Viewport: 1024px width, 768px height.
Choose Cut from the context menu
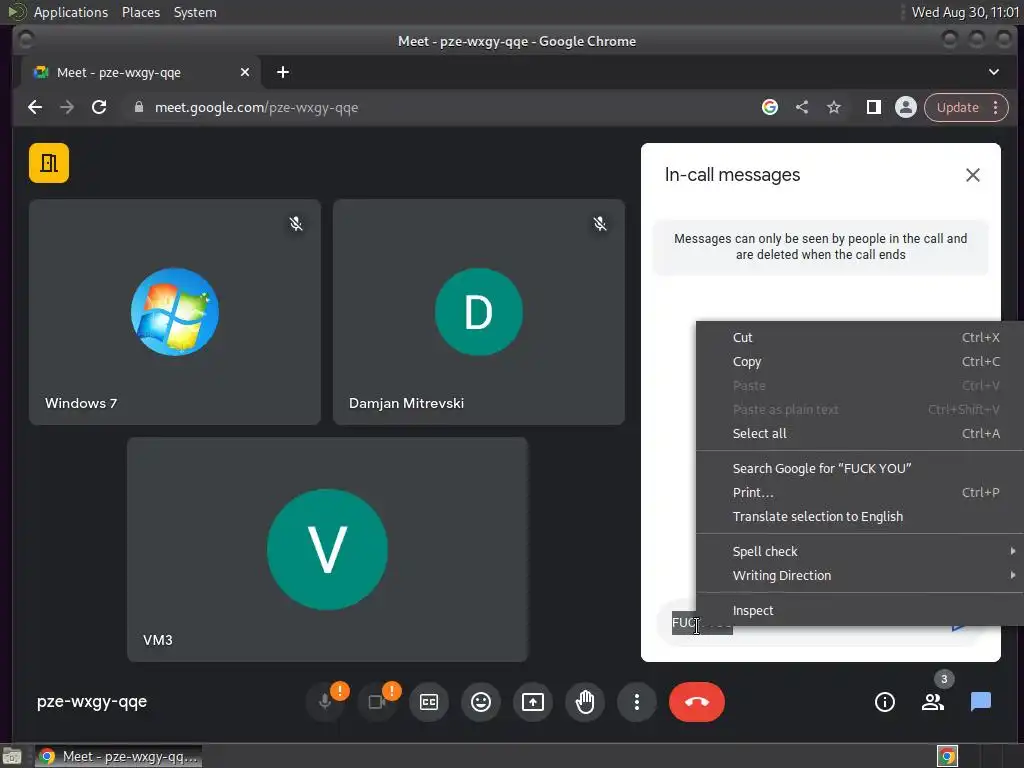[x=860, y=338]
